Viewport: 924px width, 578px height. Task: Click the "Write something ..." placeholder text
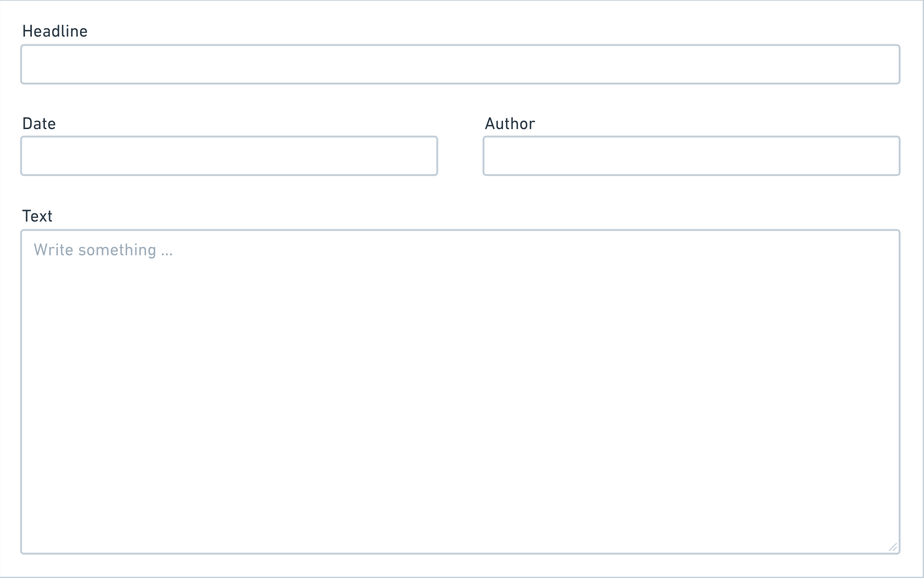(103, 250)
